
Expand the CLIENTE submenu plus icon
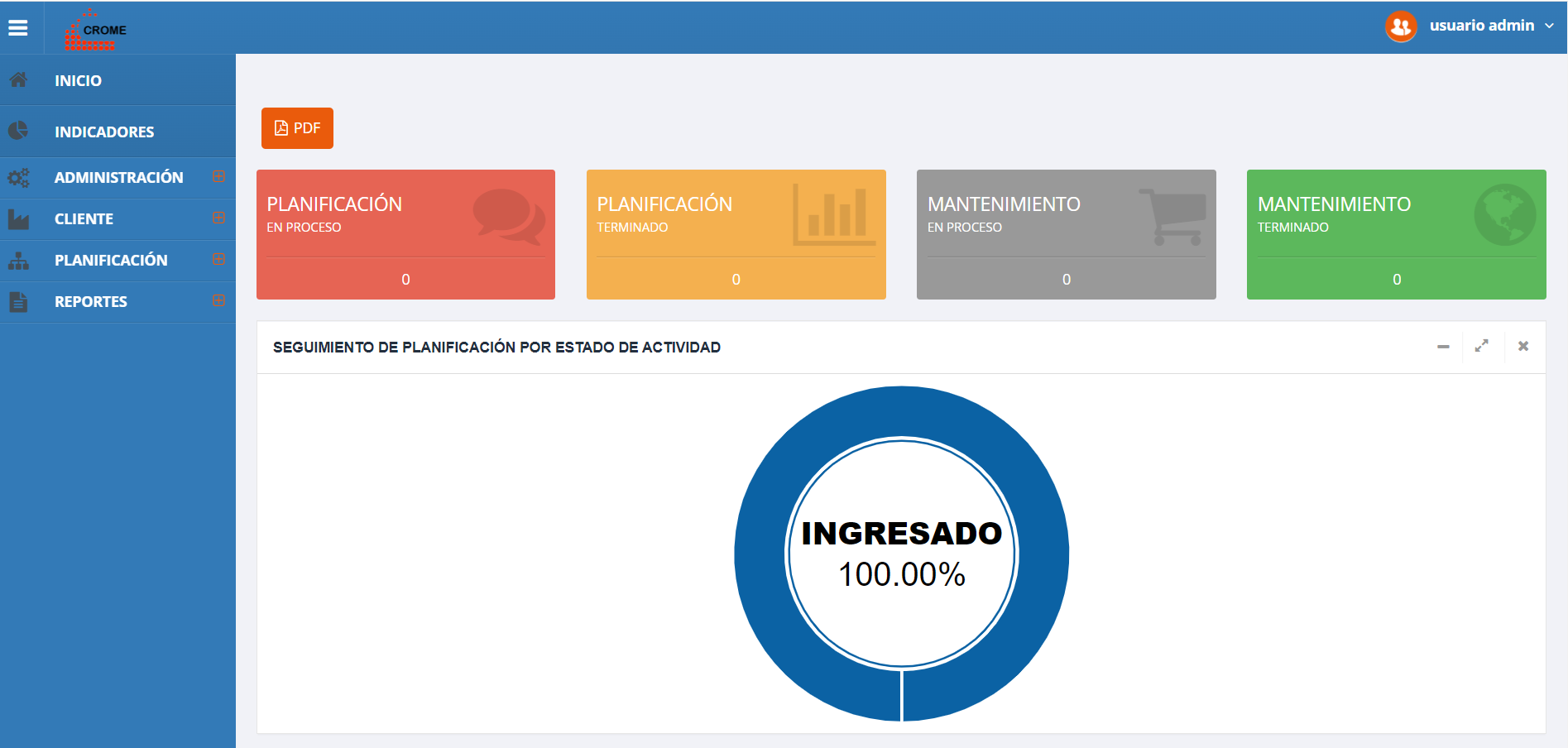(218, 218)
